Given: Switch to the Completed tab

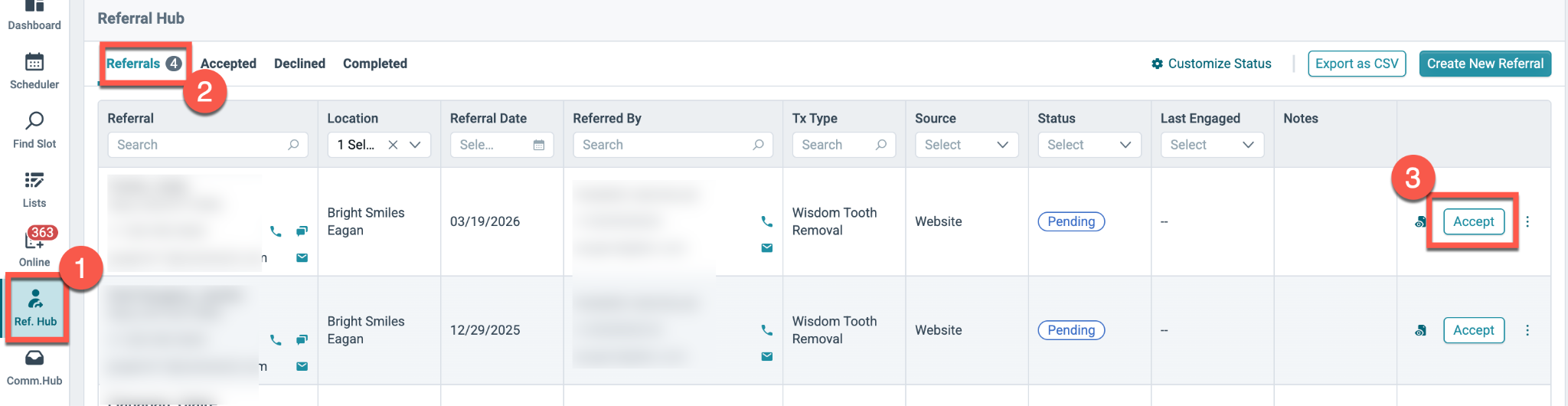Looking at the screenshot, I should pyautogui.click(x=375, y=64).
